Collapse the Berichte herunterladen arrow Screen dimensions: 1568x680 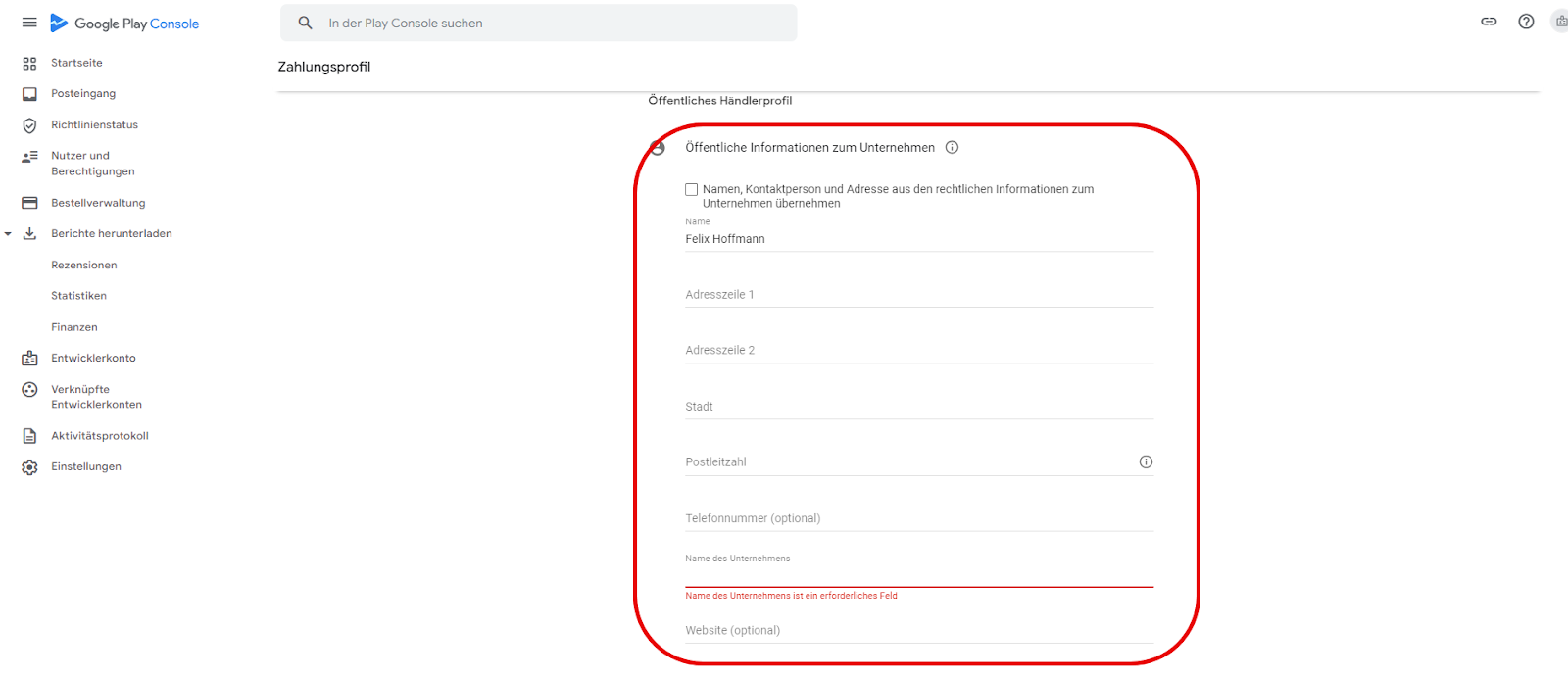pyautogui.click(x=8, y=234)
